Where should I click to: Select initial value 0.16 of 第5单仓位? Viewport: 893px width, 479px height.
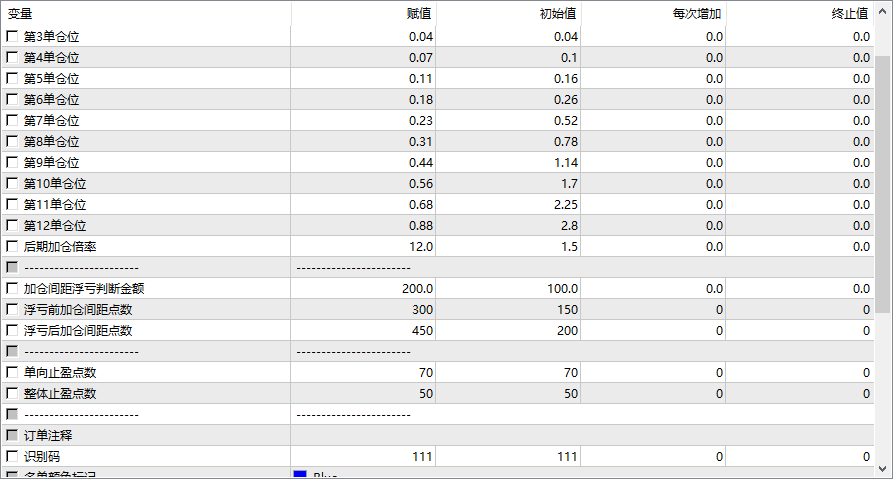[566, 79]
